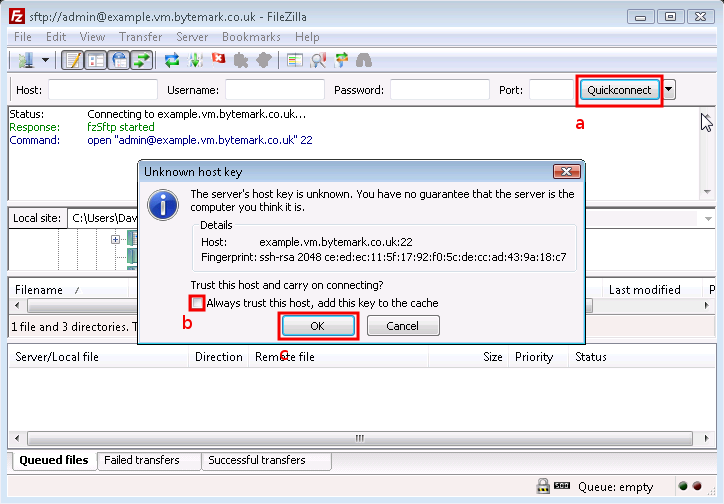Click message log scroll down arrow
Image resolution: width=724 pixels, height=504 pixels.
(x=707, y=192)
